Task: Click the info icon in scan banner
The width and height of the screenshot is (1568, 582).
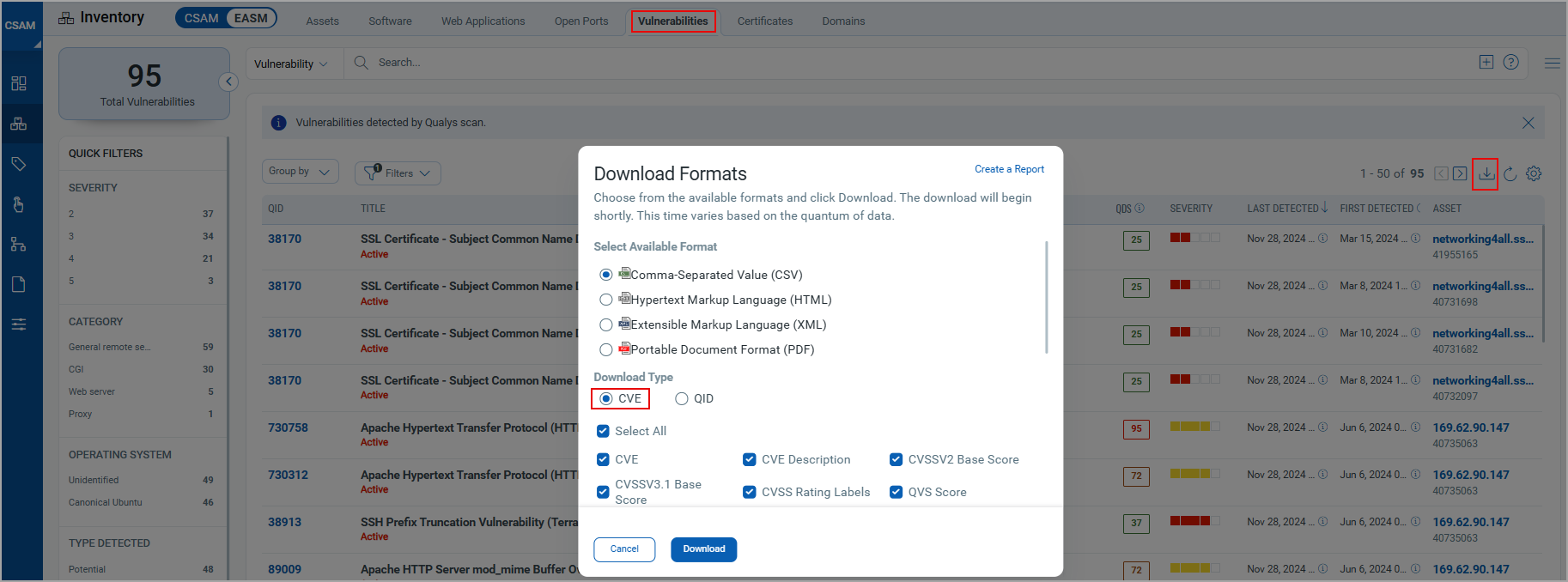Action: pyautogui.click(x=278, y=123)
